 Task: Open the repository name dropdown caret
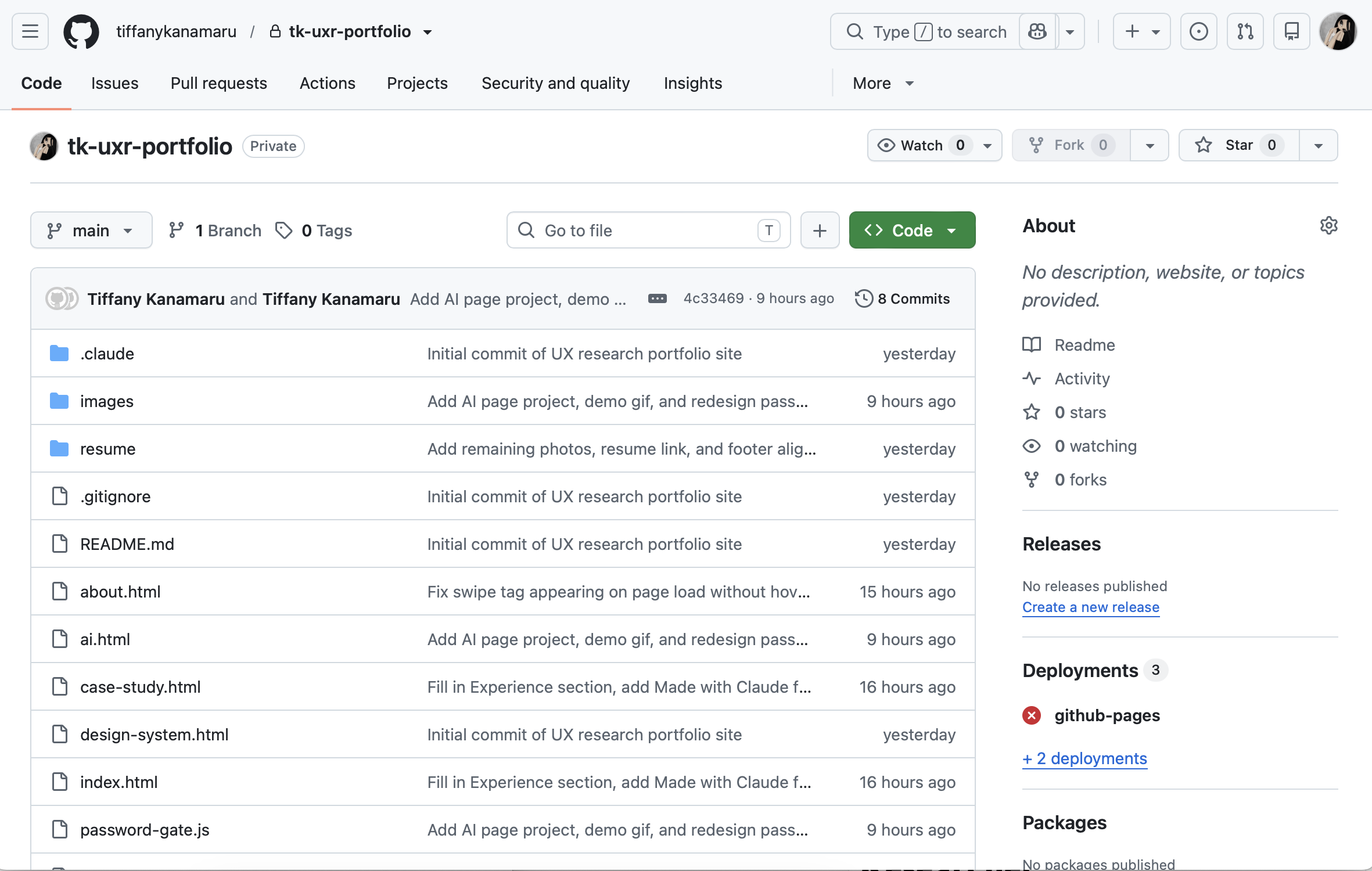point(428,32)
